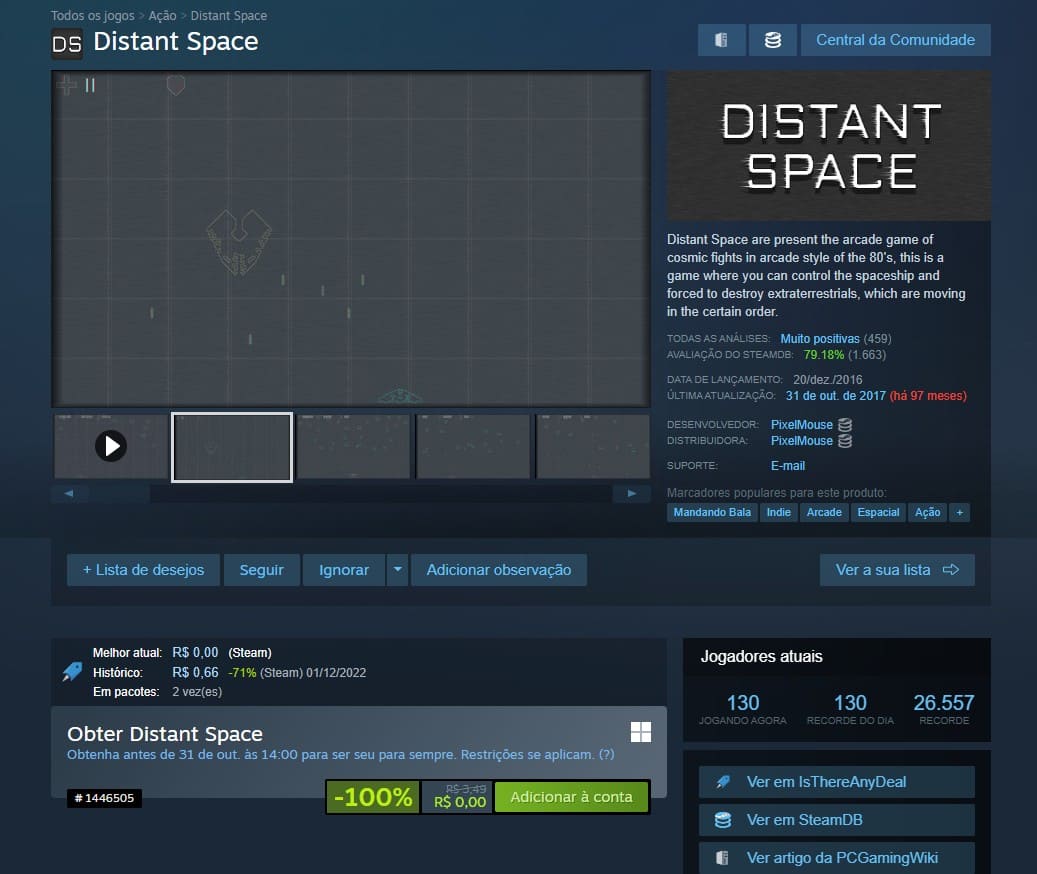The image size is (1037, 874).
Task: Play the trailer video thumbnail
Action: [x=111, y=446]
